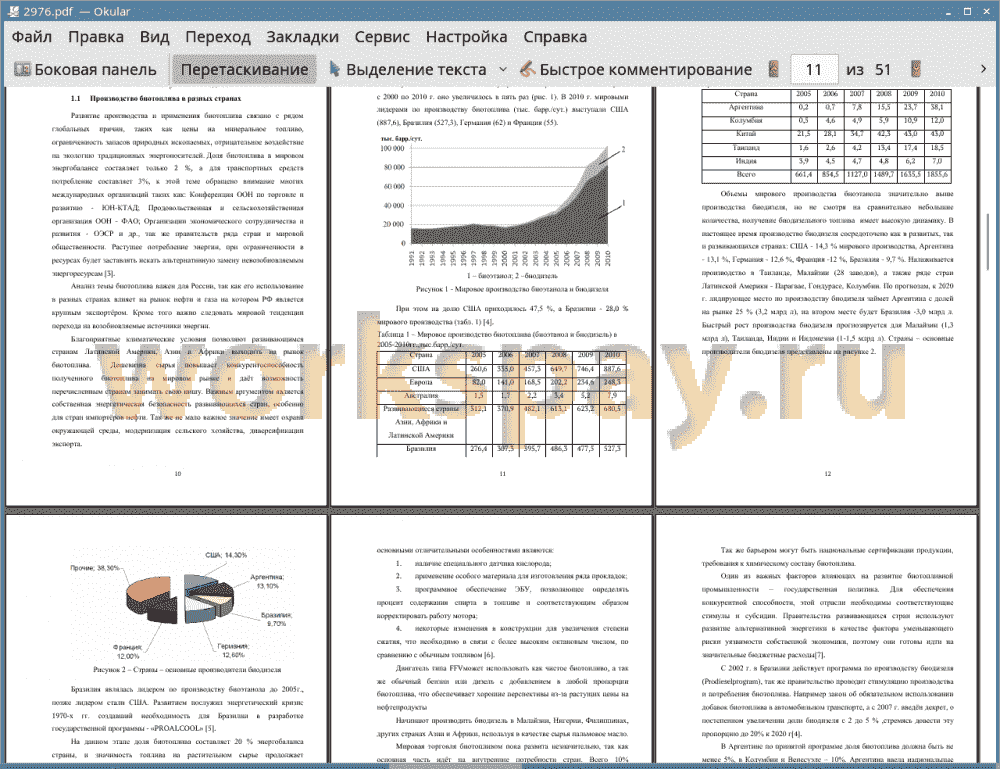Screen dimensions: 1000x769
Task: Click the Okular app icon in title bar
Action: (13, 11)
